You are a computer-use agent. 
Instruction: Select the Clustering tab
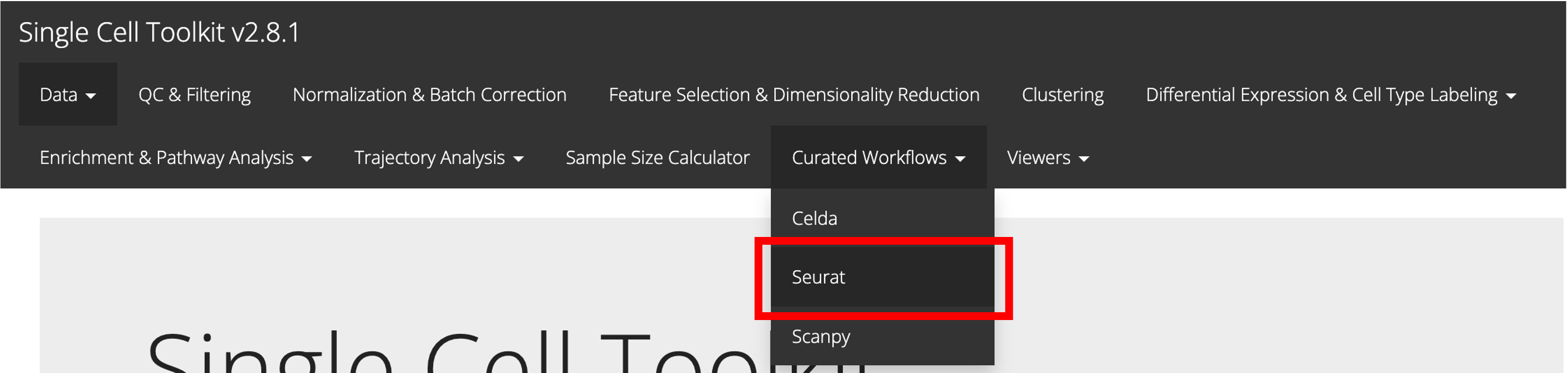click(1062, 95)
